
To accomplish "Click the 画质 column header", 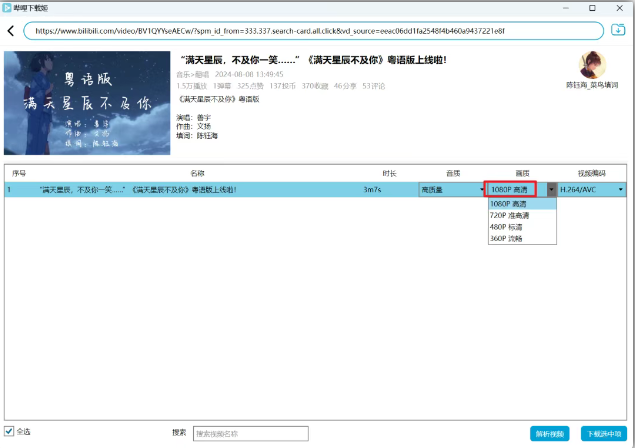I will tap(522, 173).
